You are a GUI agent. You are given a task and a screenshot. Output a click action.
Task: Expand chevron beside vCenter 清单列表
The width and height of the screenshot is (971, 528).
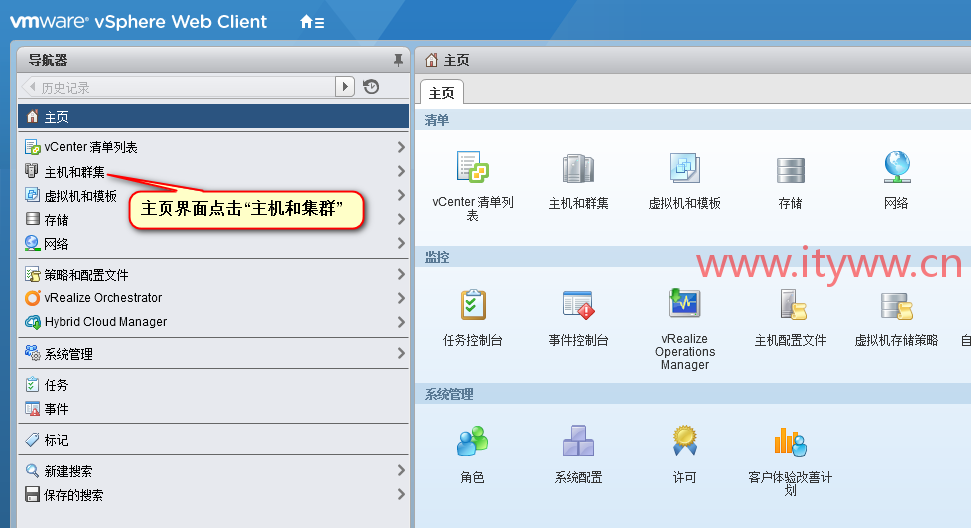[x=401, y=147]
